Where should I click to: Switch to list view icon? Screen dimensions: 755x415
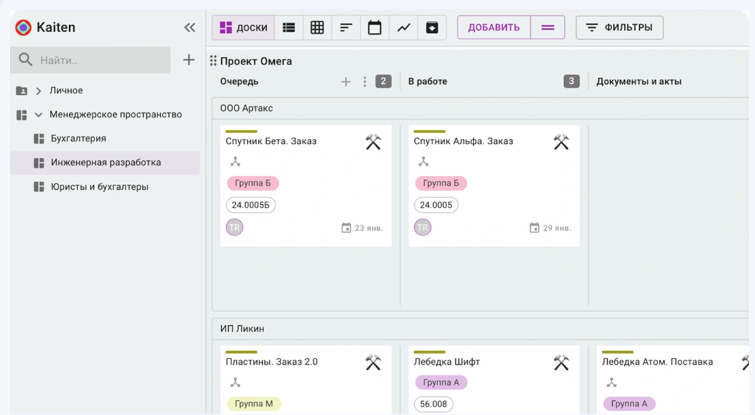289,27
